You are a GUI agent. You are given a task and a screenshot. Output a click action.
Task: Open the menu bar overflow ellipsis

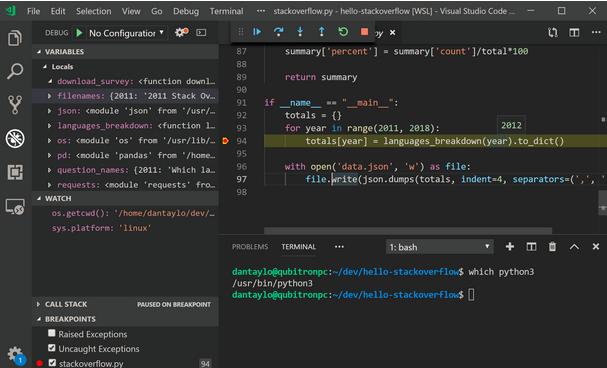click(x=261, y=11)
